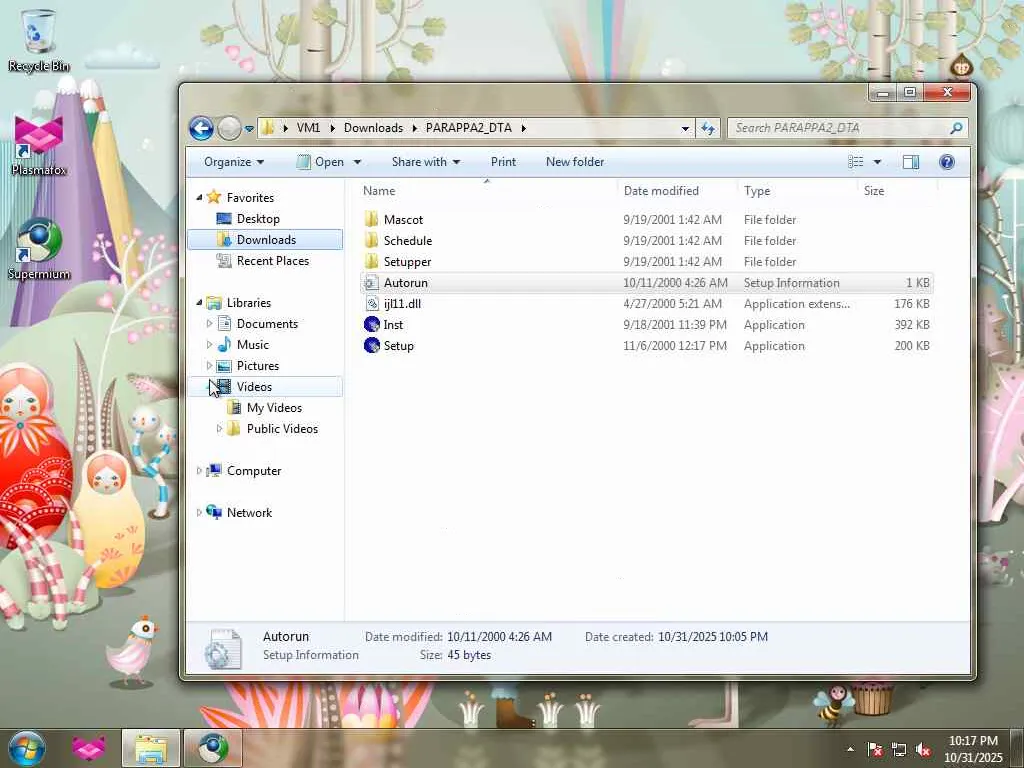Go back with the Explorer back arrow
1024x768 pixels.
(201, 128)
